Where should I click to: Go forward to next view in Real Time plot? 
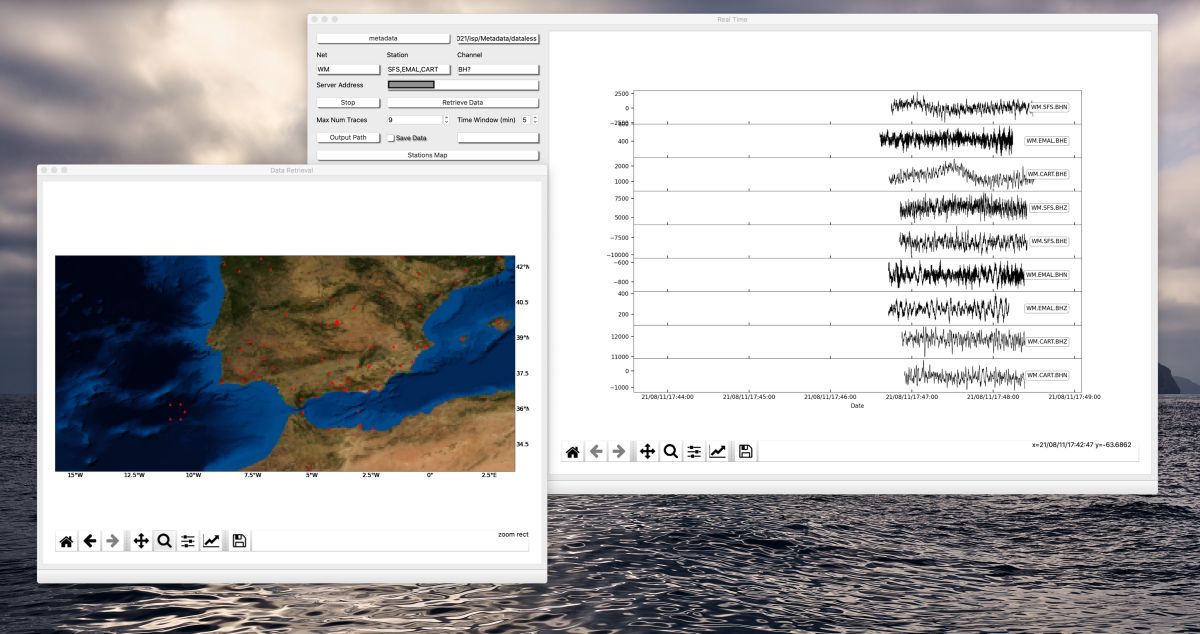pyautogui.click(x=619, y=452)
